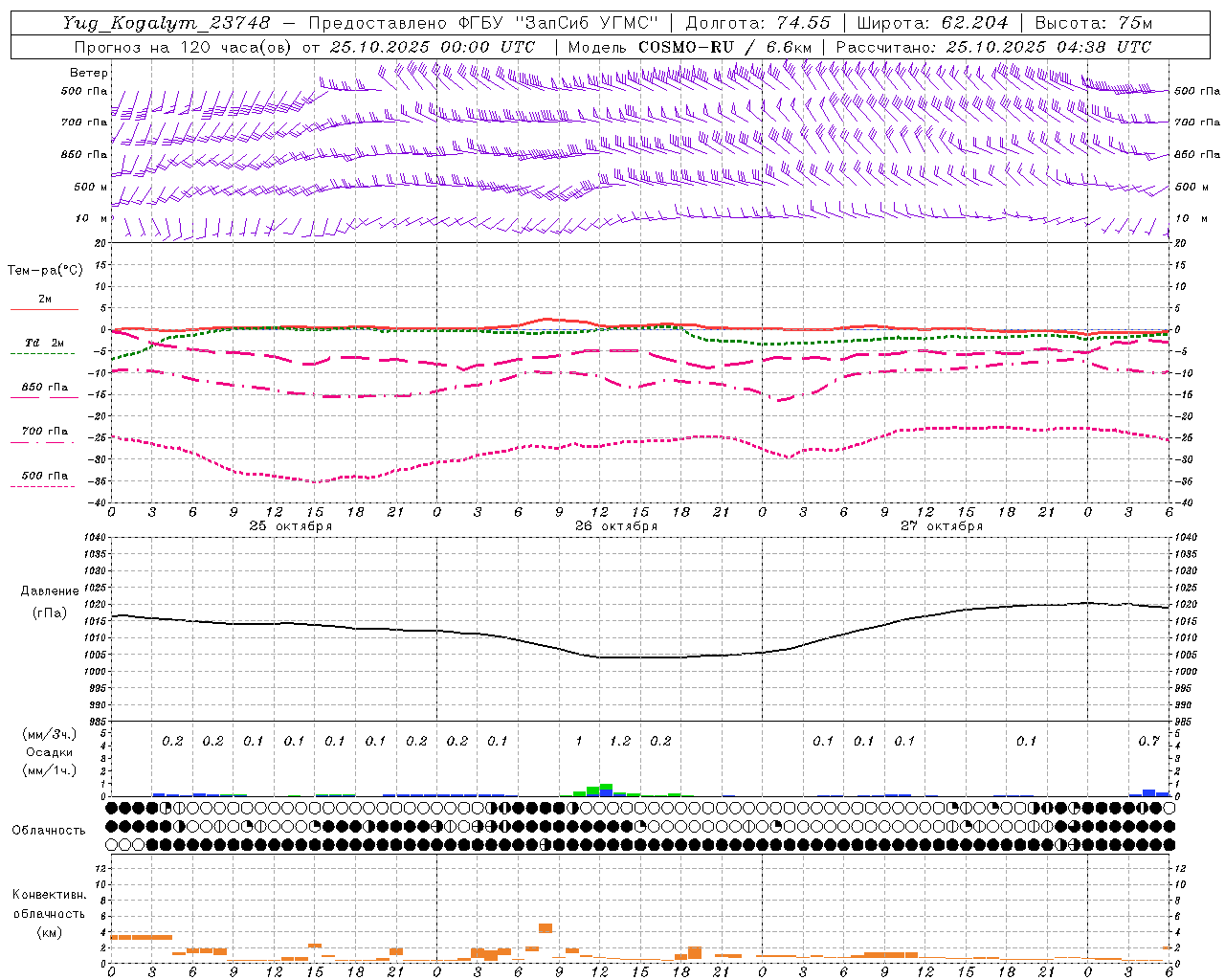Click the Широта: 62.204 value
Screen dimensions: 1225x980
point(932,23)
